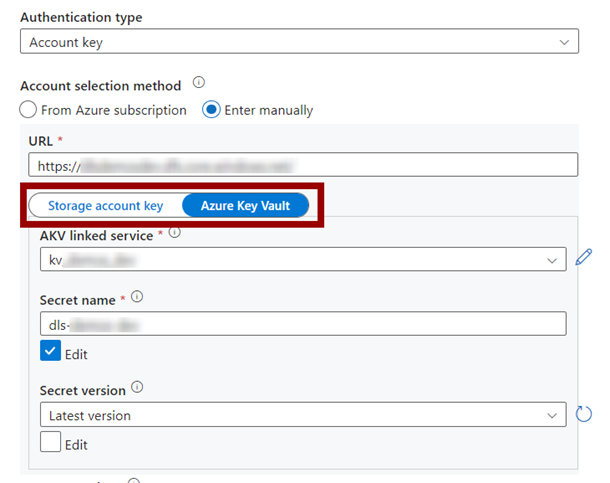
Task: Select the Azure Key Vault tab
Action: point(245,205)
